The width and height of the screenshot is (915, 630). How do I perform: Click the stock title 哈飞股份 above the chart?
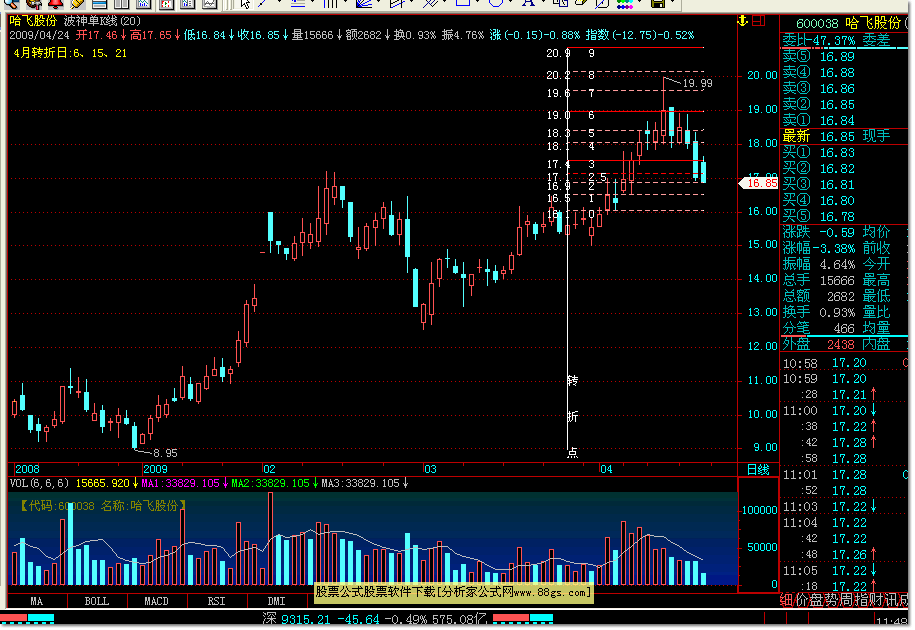pos(33,21)
